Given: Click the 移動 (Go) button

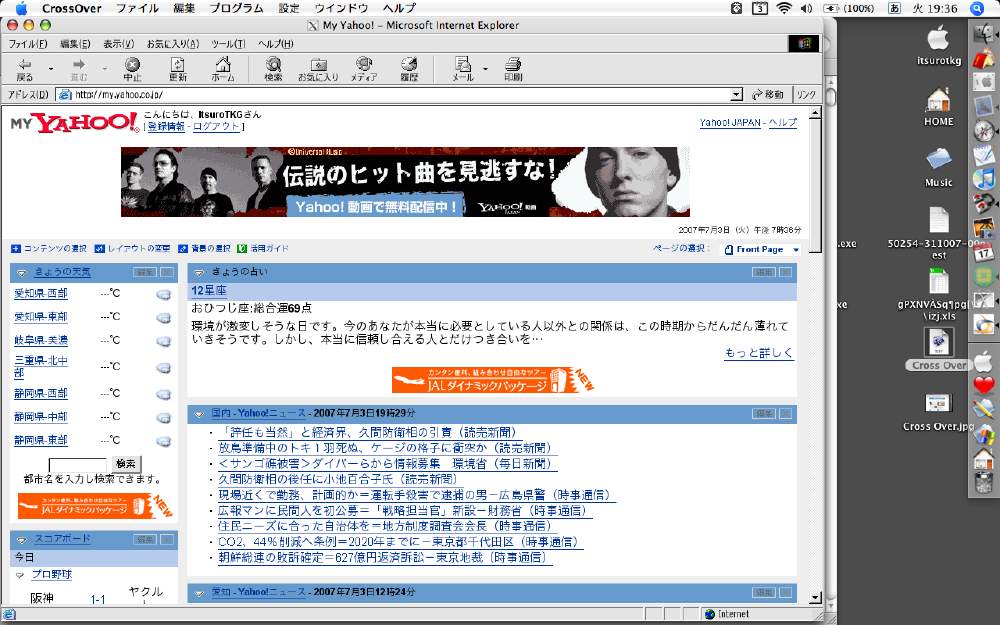Looking at the screenshot, I should point(767,95).
